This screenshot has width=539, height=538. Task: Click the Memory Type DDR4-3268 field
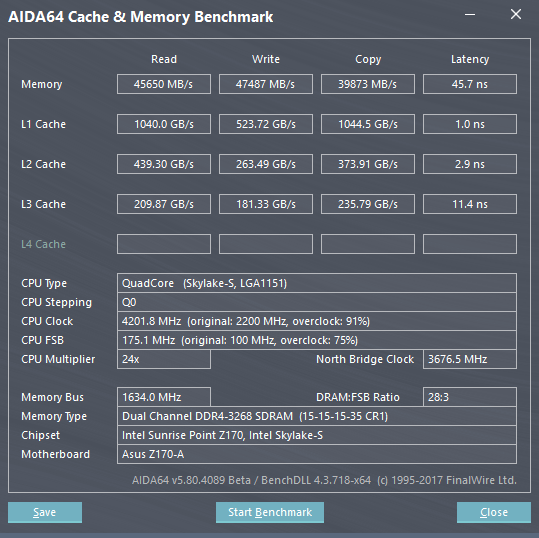317,416
